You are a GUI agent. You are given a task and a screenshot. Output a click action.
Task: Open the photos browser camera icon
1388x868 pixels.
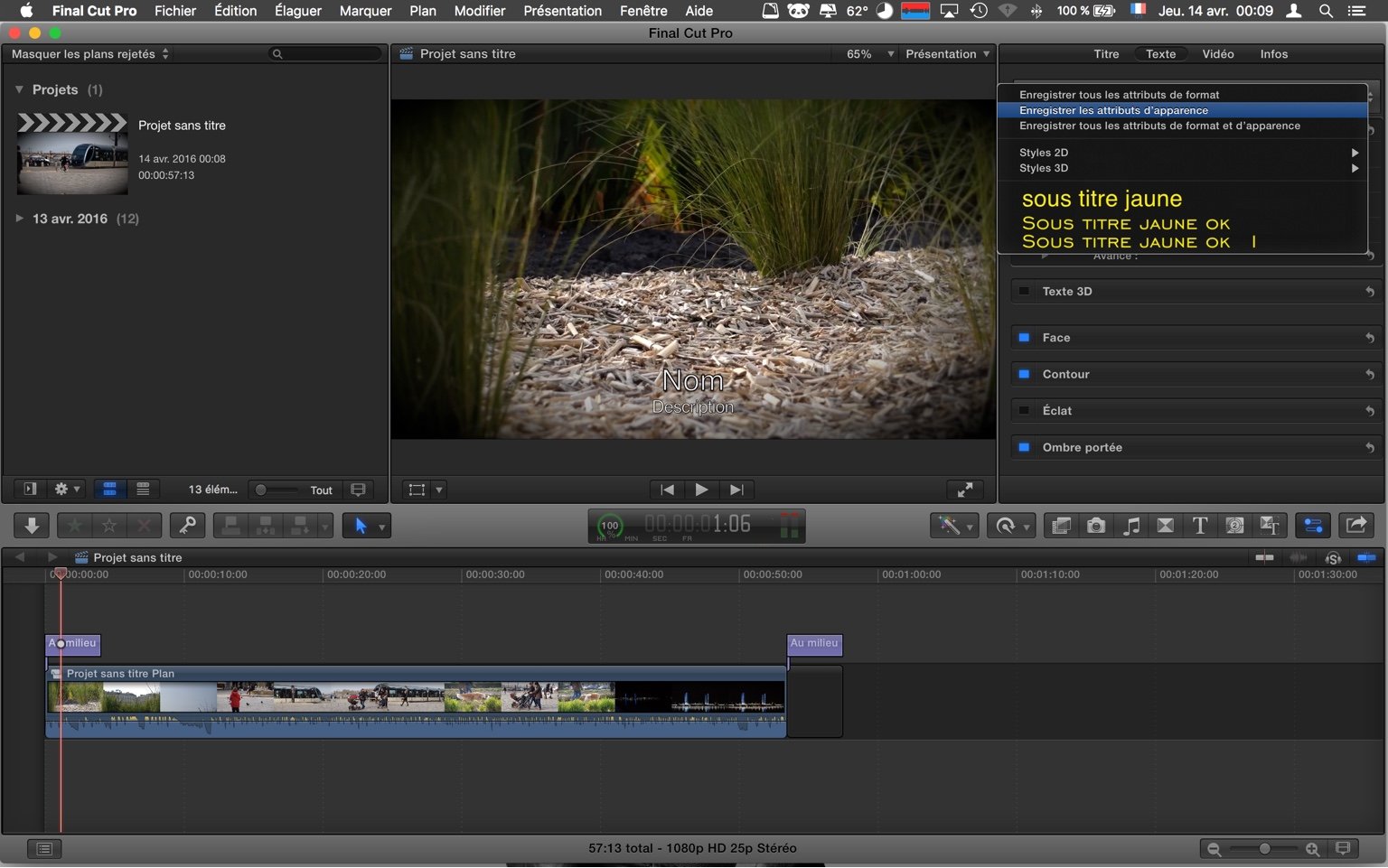1096,526
